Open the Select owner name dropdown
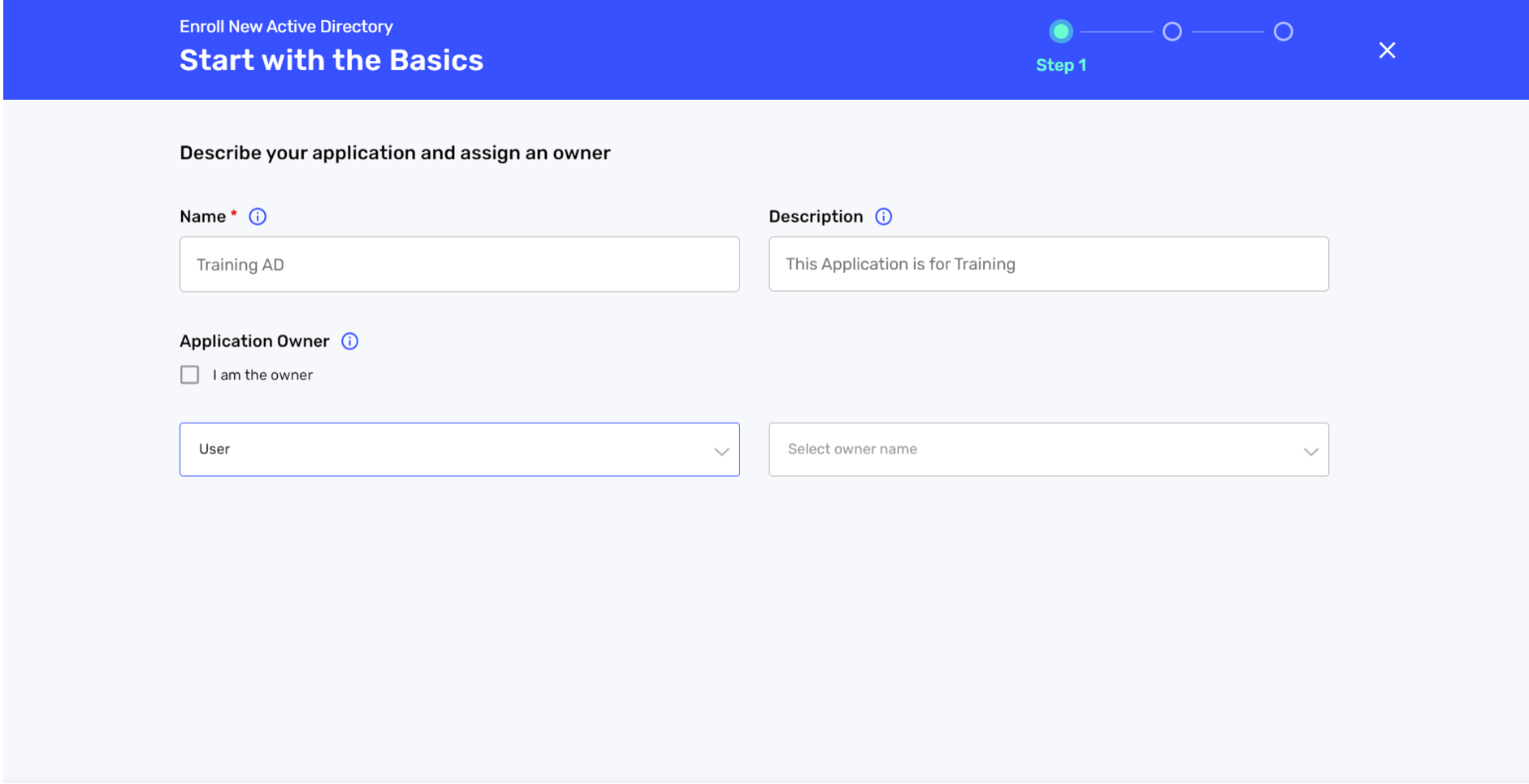 click(x=1048, y=449)
